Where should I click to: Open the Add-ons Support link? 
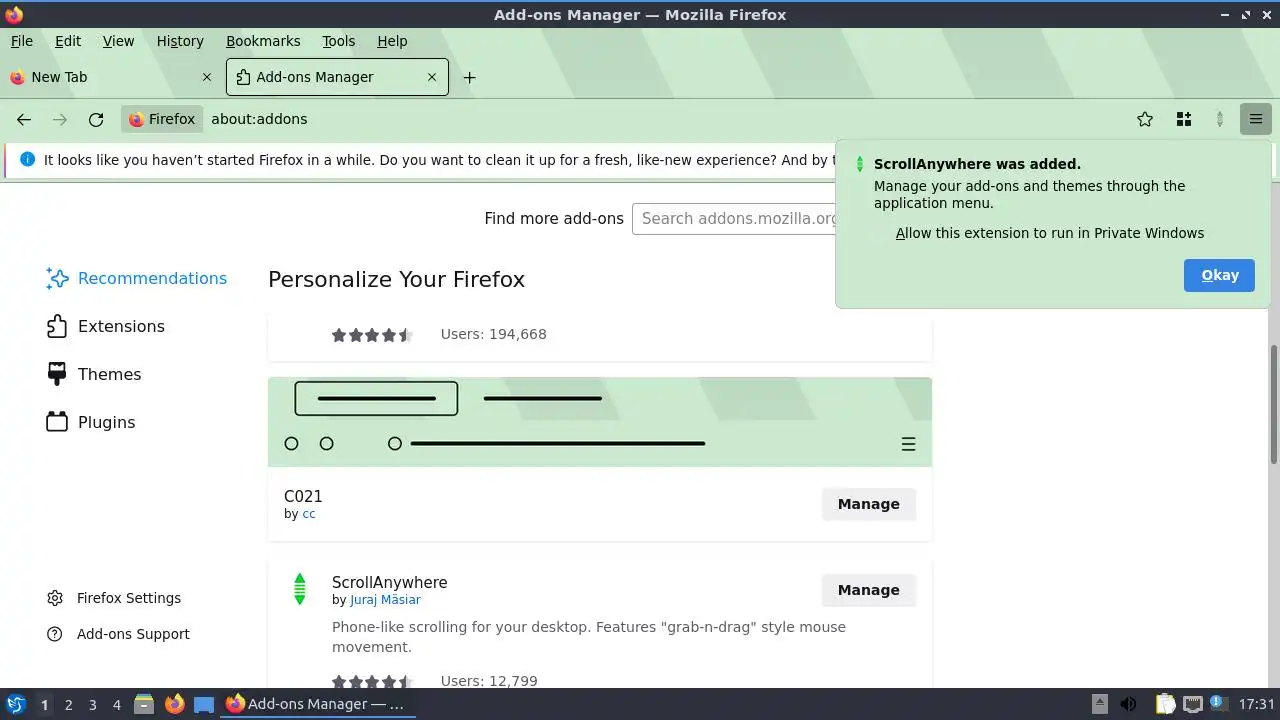pos(118,634)
